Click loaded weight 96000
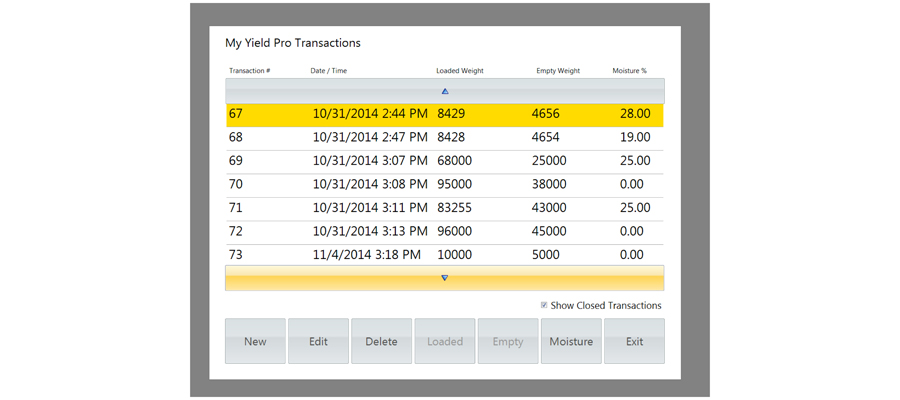The image size is (900, 400). click(x=454, y=231)
